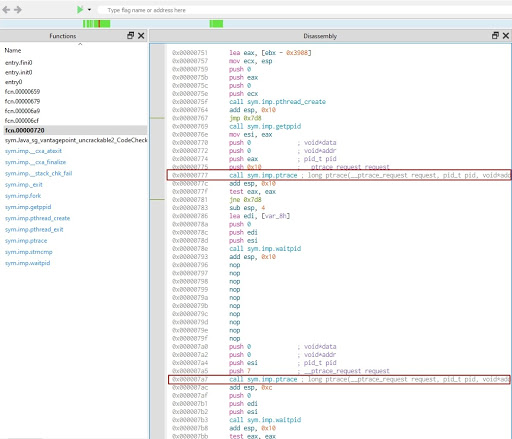Open sym.imp._exit import

24,185
